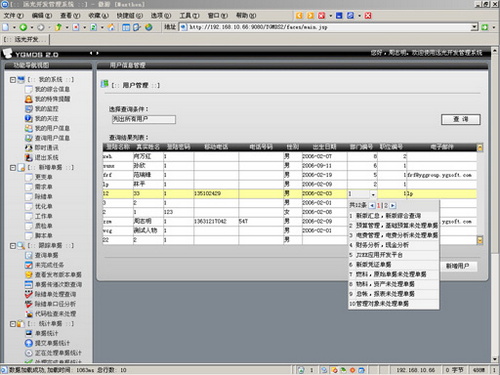Click the home page toolbar icon
This screenshot has width=500, height=375.
coord(111,27)
